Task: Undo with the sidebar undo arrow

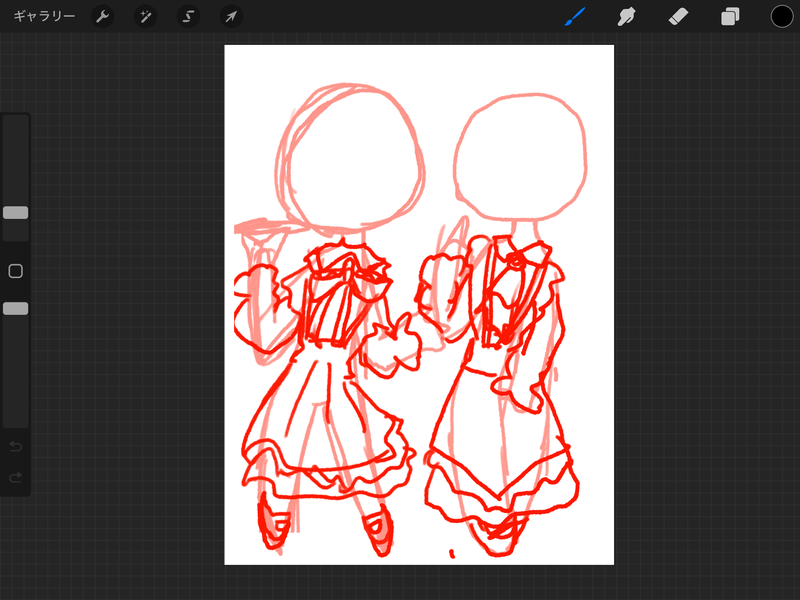Action: [x=15, y=447]
